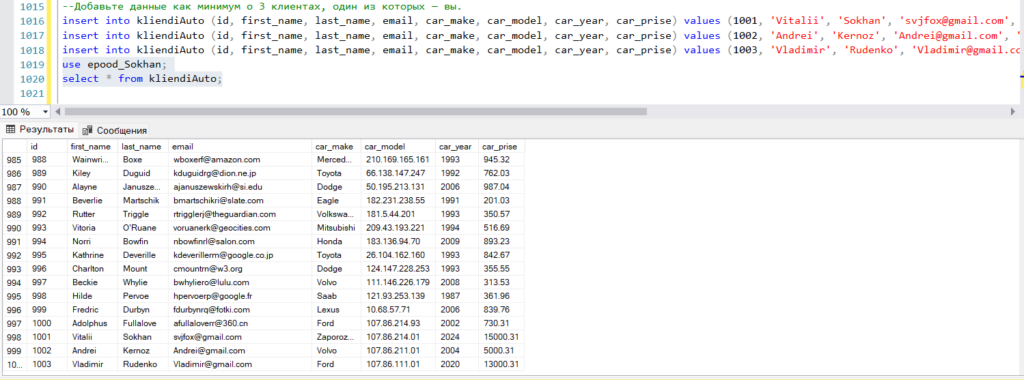Click the price cell 15000.31

tap(502, 337)
